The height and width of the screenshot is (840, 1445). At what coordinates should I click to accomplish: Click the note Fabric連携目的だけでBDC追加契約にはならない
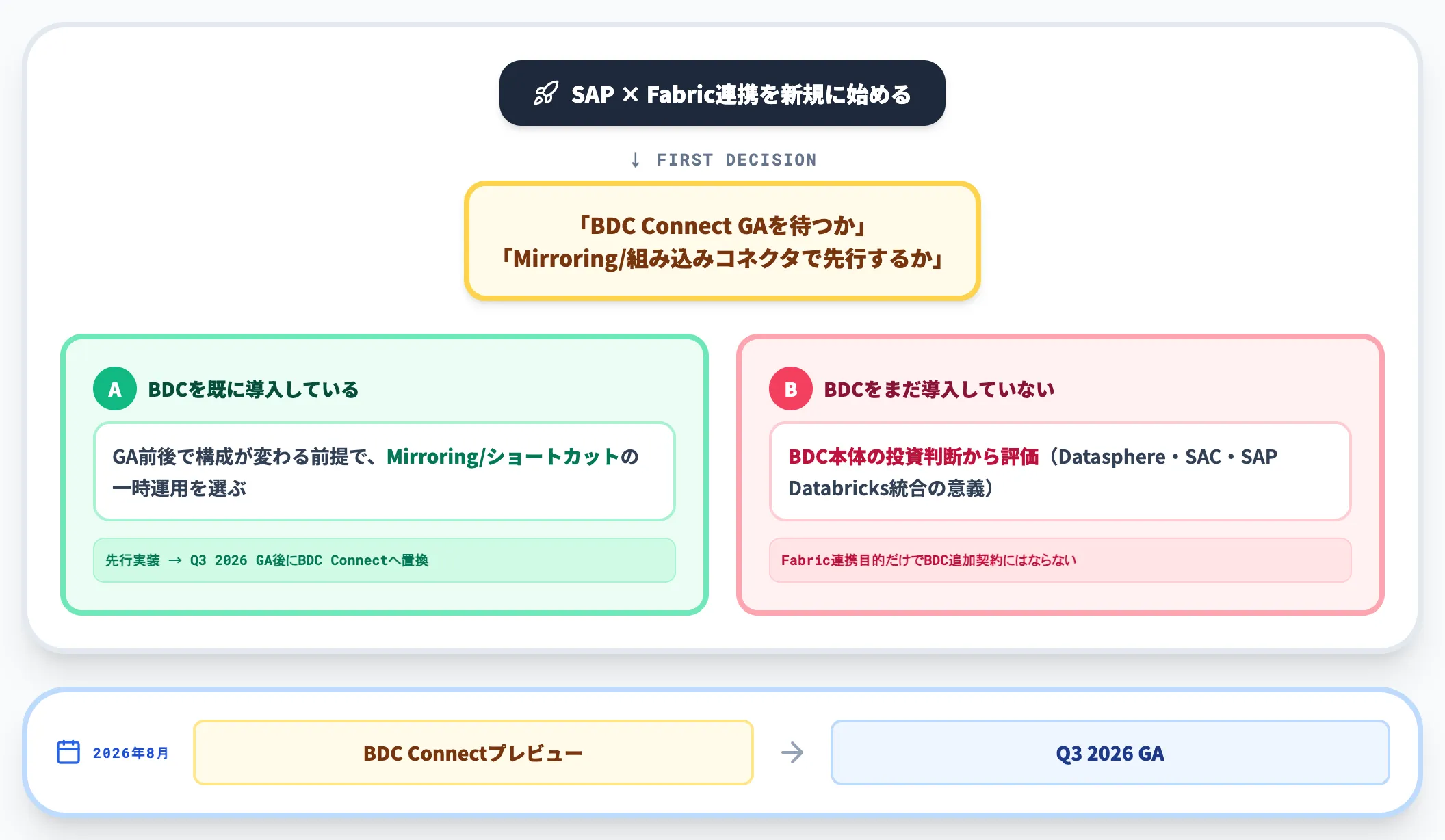(1060, 560)
